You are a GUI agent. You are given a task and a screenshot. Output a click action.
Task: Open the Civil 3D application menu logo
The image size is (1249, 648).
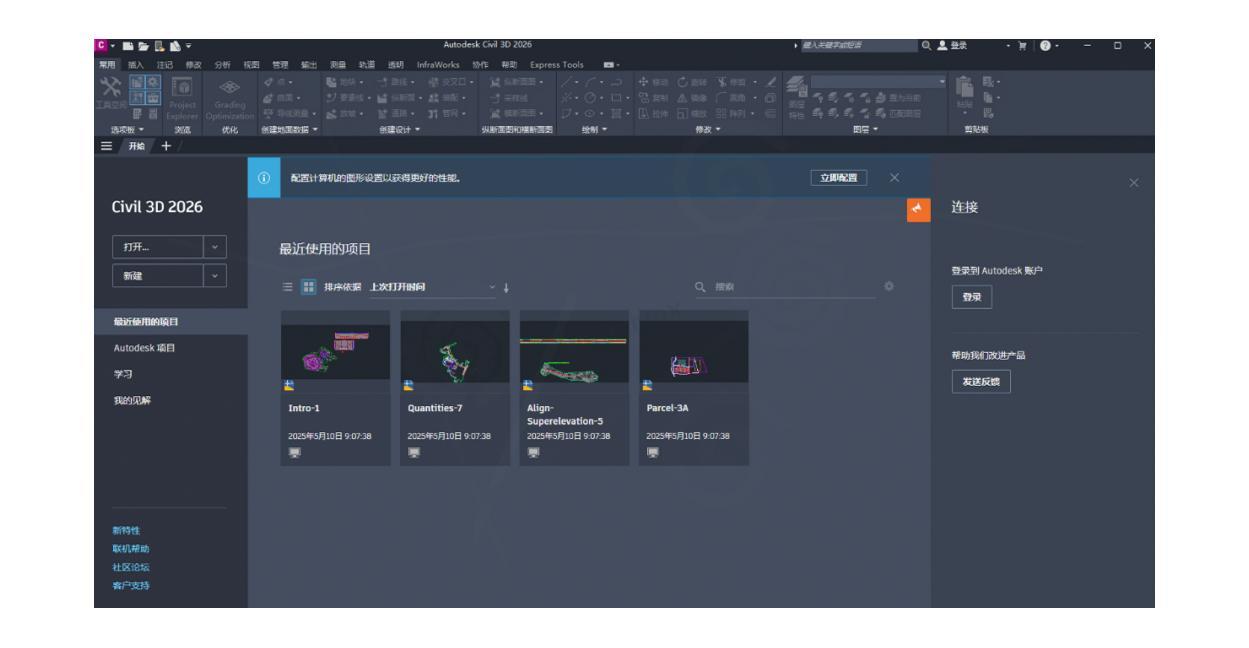(x=100, y=45)
